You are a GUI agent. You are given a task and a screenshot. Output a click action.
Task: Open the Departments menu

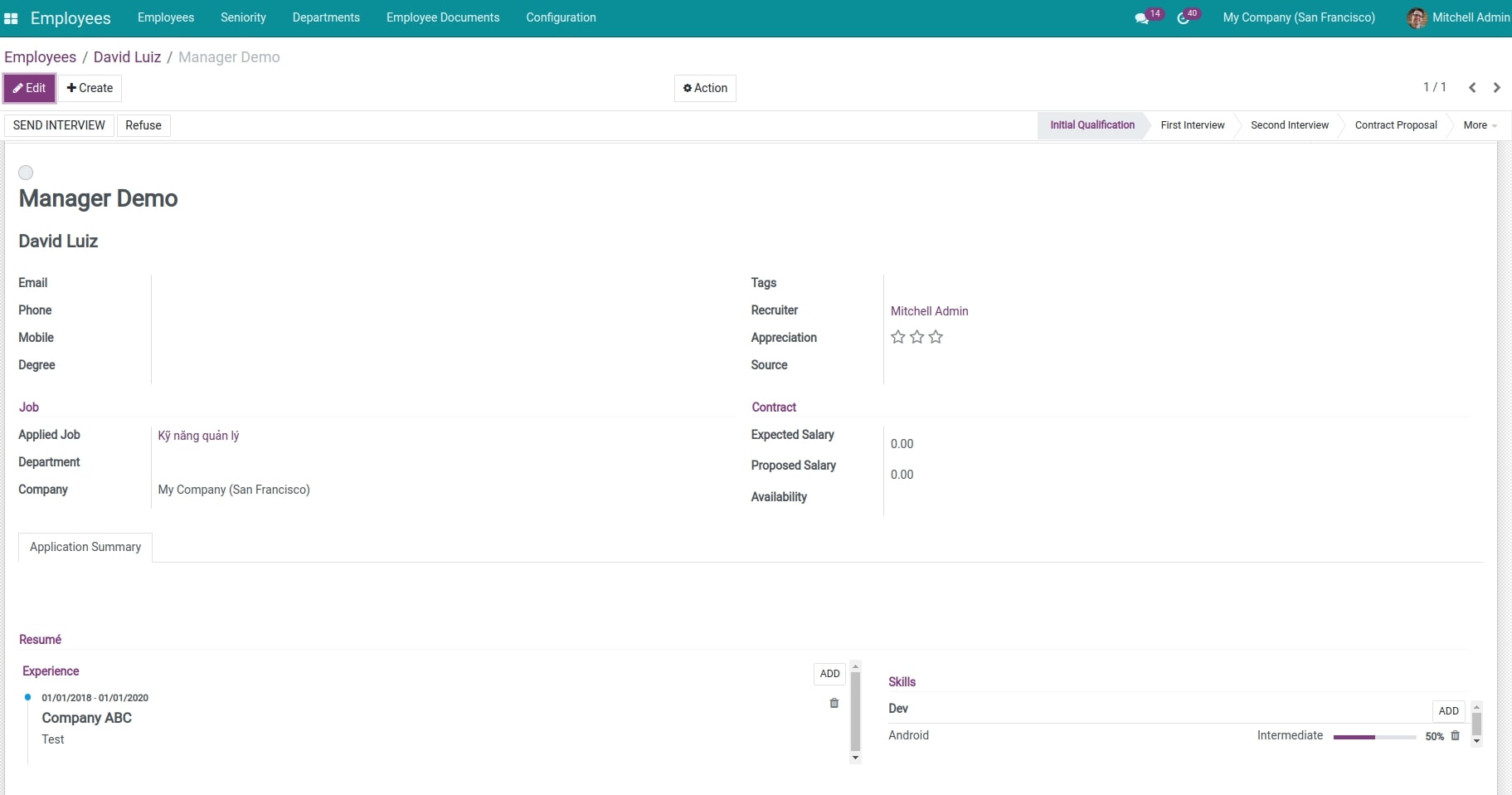tap(326, 17)
